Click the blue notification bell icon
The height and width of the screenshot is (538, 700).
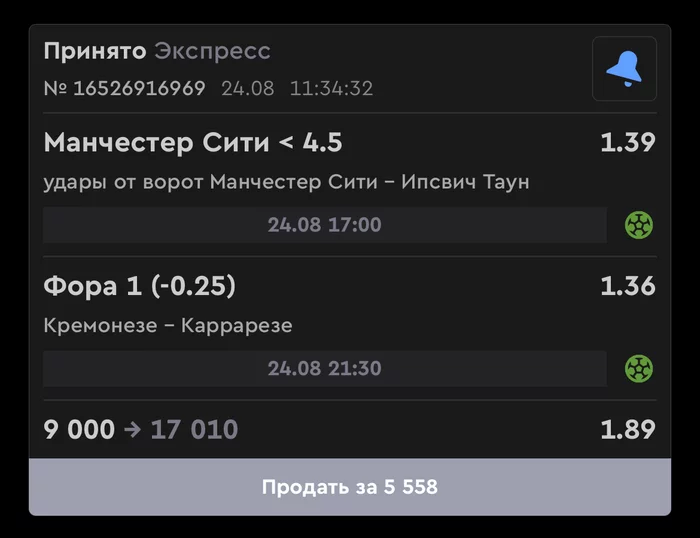pos(624,69)
